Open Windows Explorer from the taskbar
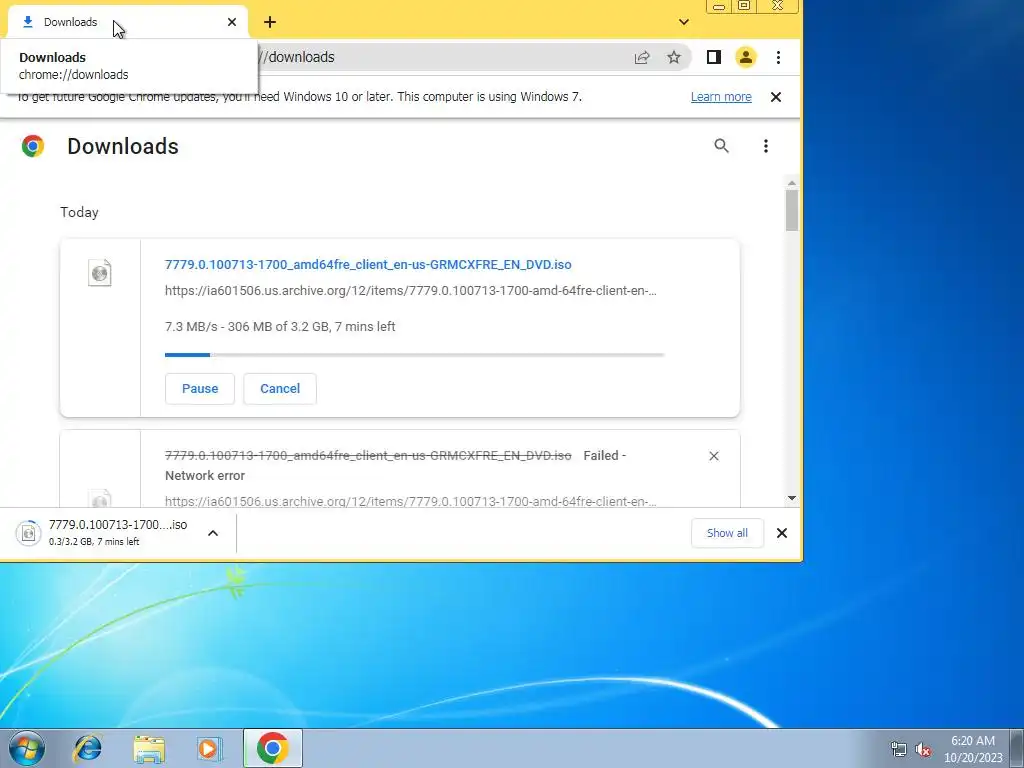The height and width of the screenshot is (768, 1024). (149, 748)
